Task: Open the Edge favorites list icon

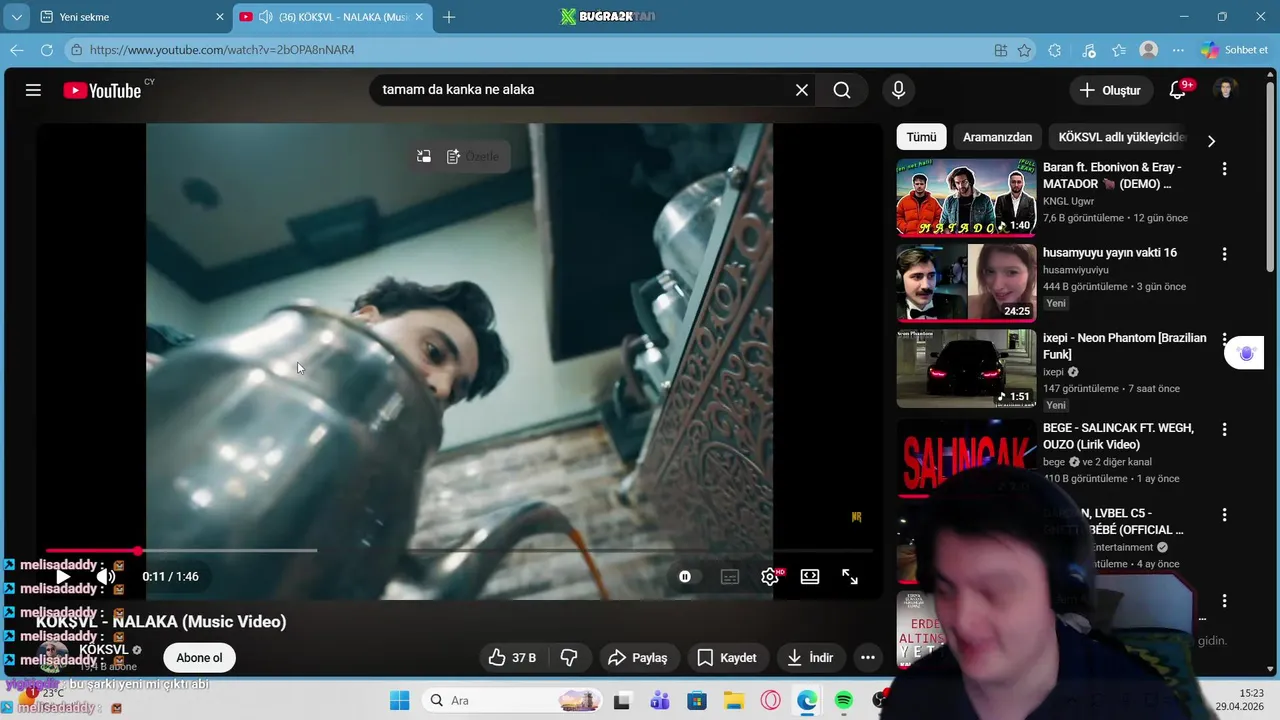Action: [x=1119, y=50]
